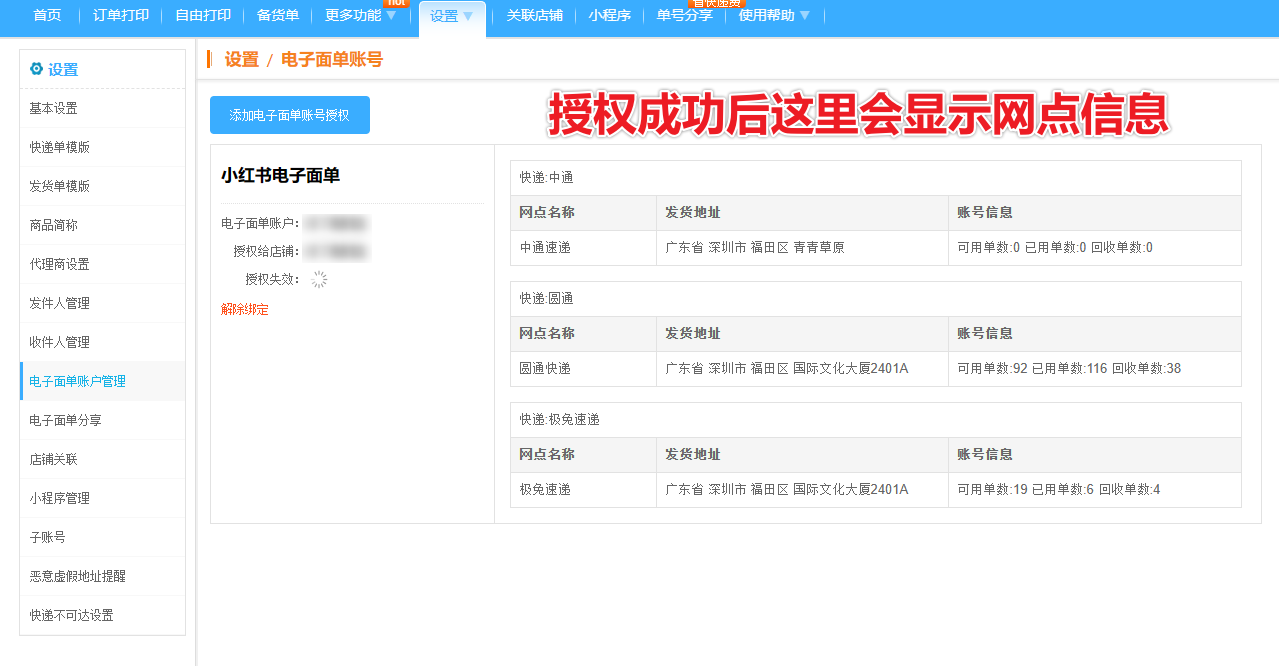Switch to the 自由打印 tab

click(x=203, y=16)
